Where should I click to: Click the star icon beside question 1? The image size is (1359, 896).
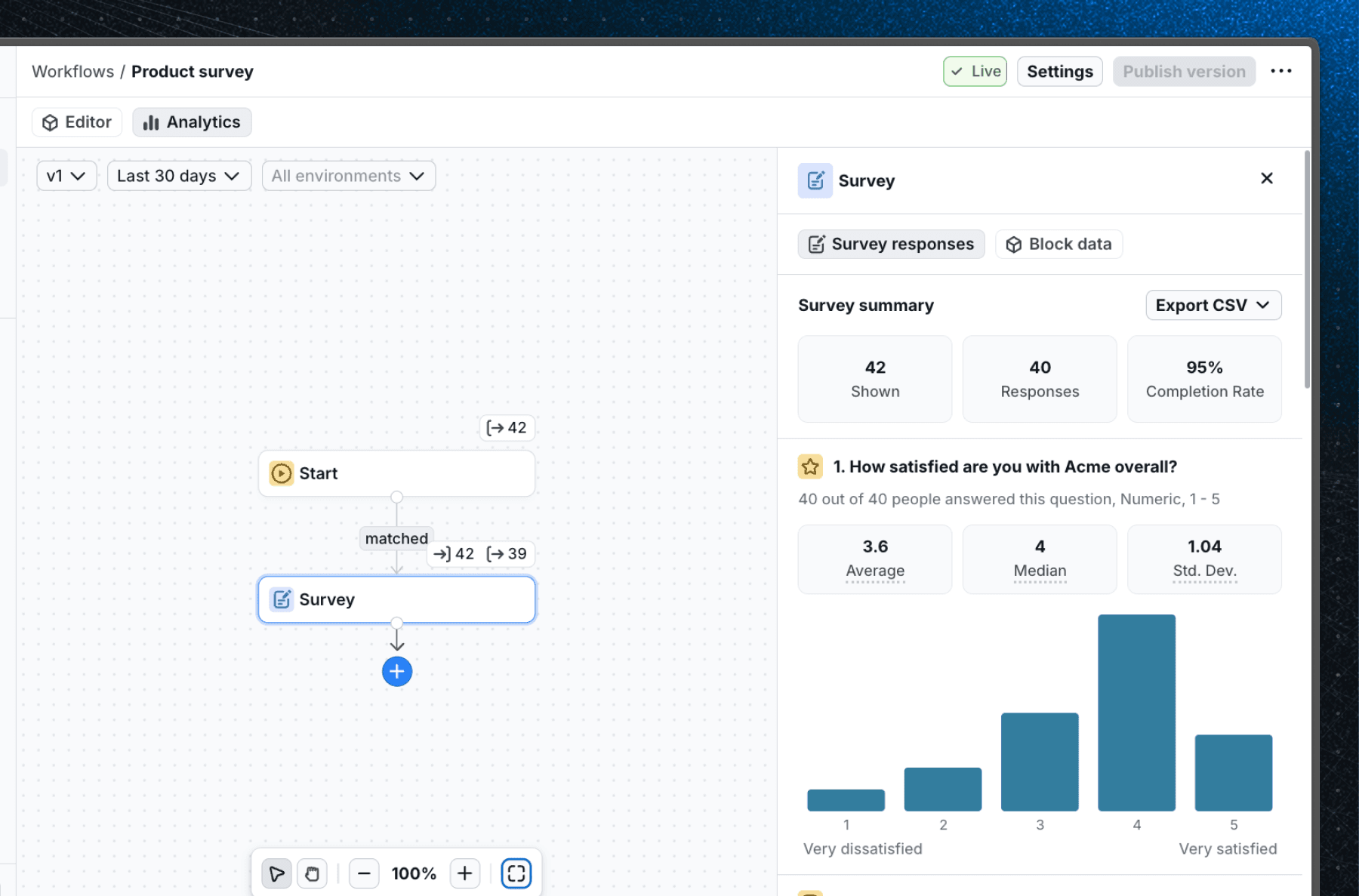click(810, 466)
